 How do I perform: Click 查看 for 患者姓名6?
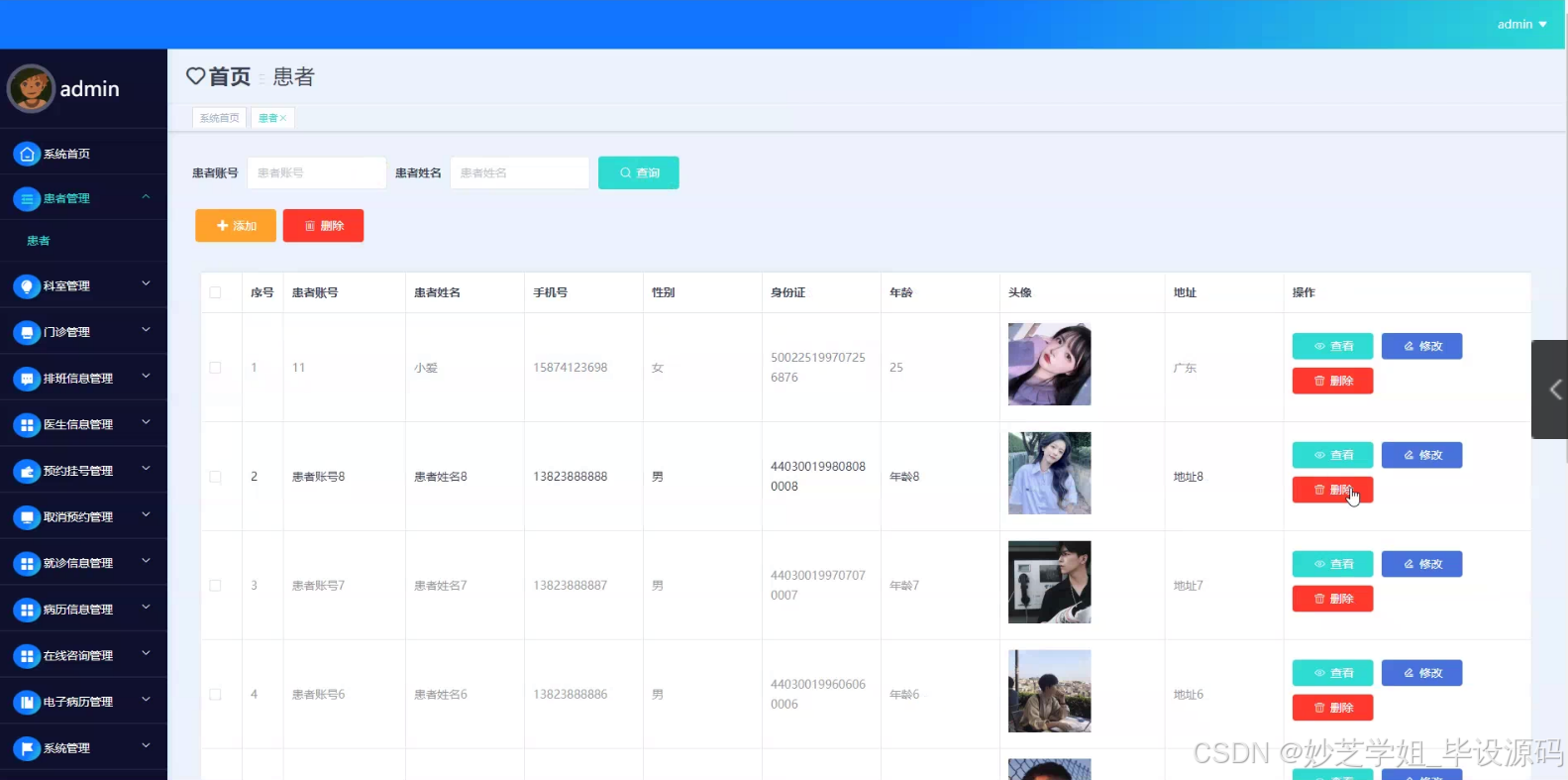tap(1332, 673)
